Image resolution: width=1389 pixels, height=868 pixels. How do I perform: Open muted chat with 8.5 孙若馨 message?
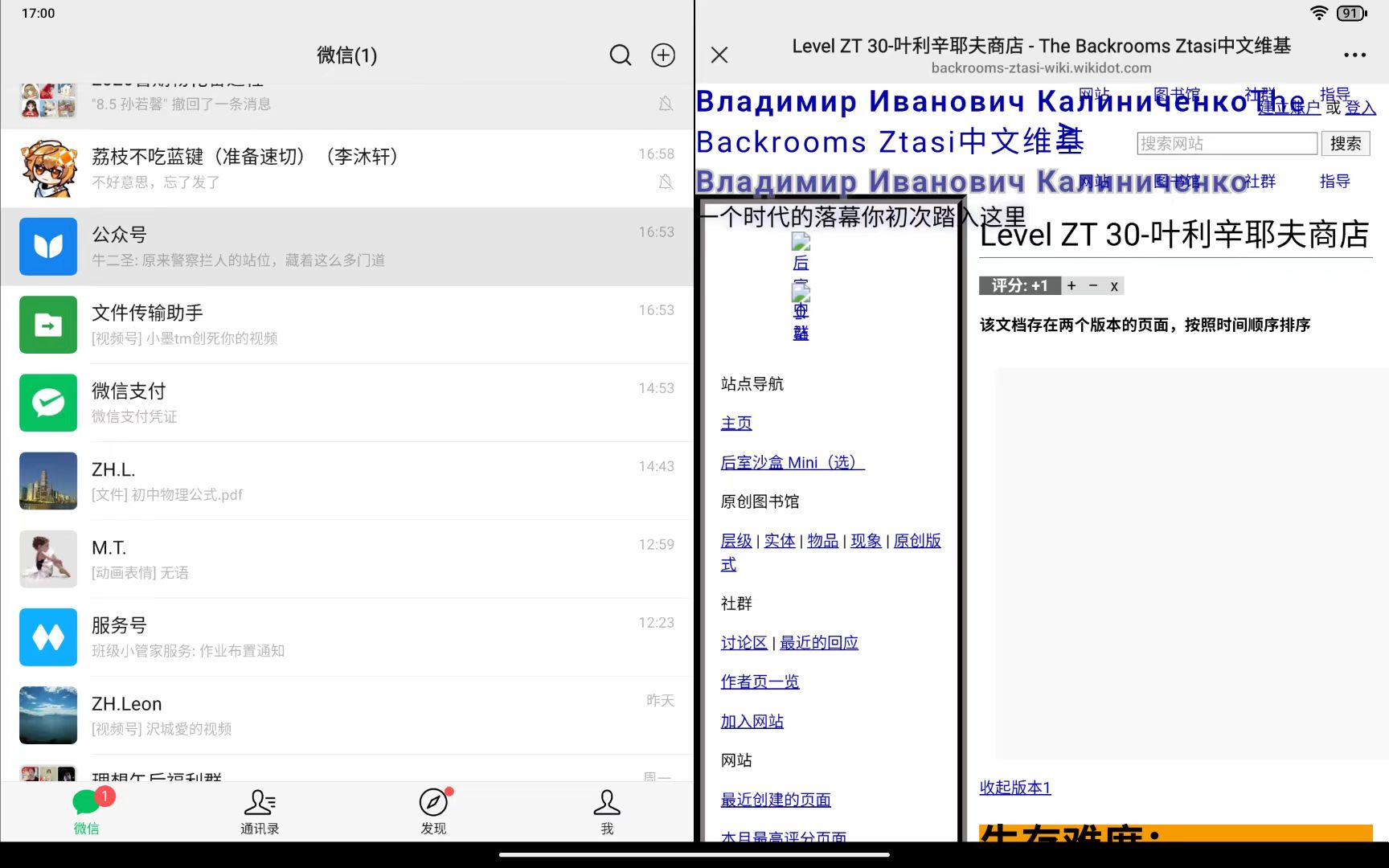pos(347,105)
